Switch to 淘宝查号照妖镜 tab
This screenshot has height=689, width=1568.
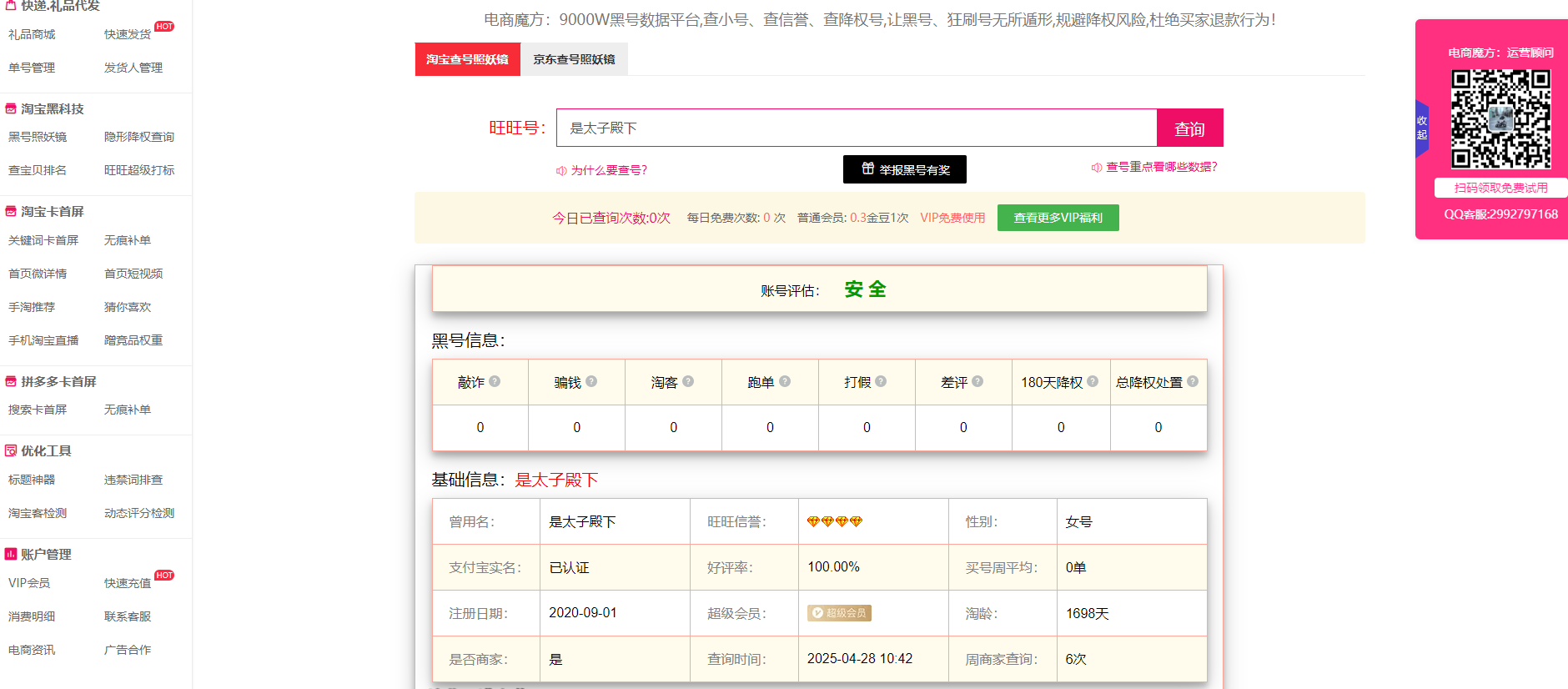tap(467, 59)
